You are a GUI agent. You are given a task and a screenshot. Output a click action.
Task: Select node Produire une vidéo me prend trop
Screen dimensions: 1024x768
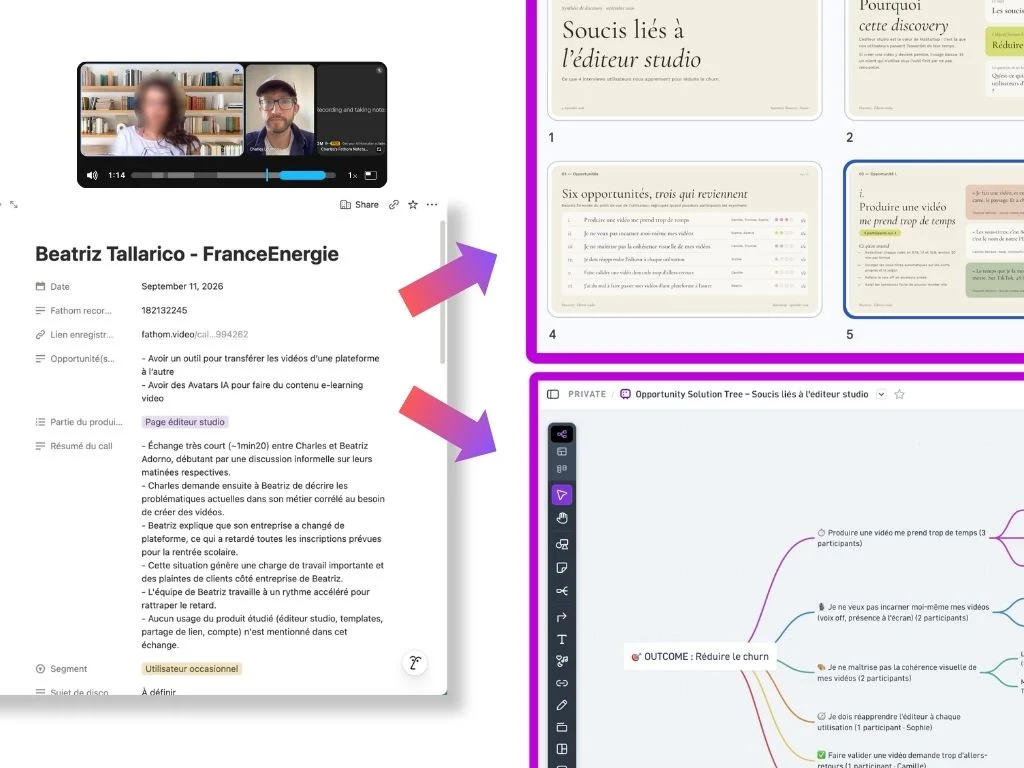point(901,538)
